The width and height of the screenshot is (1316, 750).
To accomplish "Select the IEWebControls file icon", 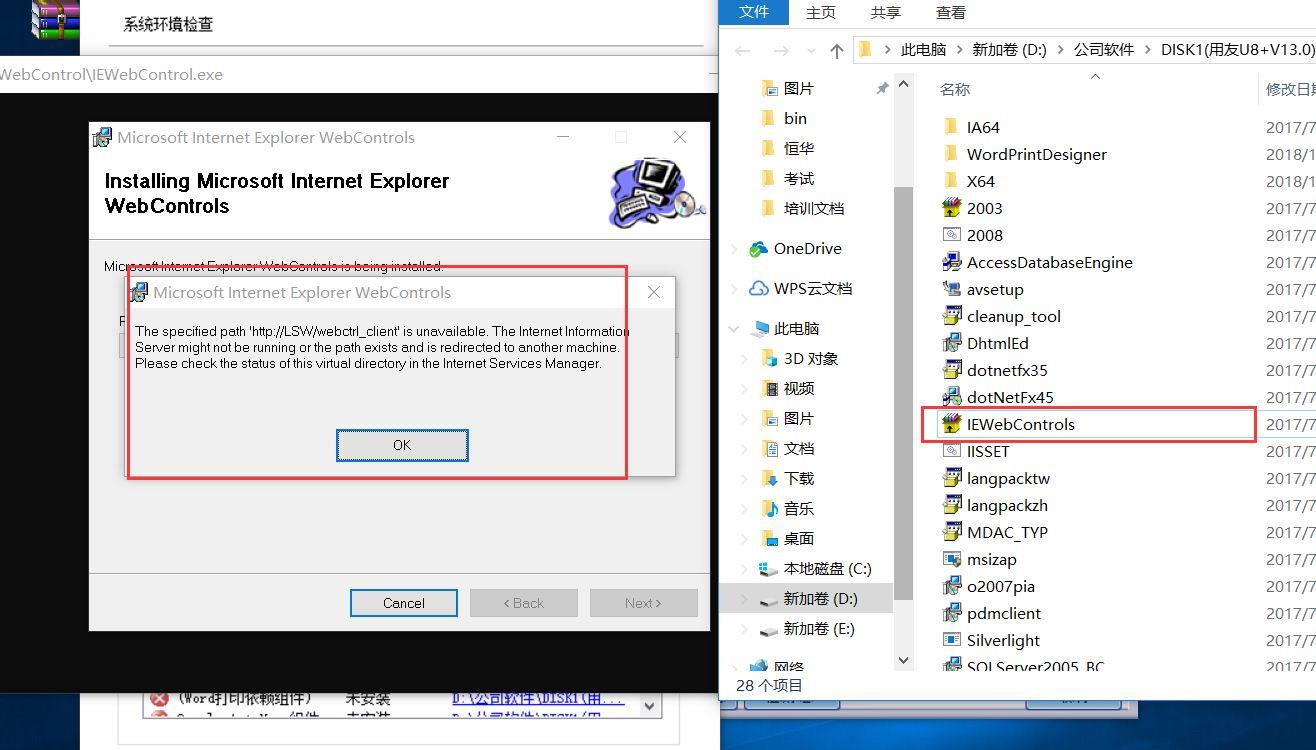I will [x=952, y=424].
